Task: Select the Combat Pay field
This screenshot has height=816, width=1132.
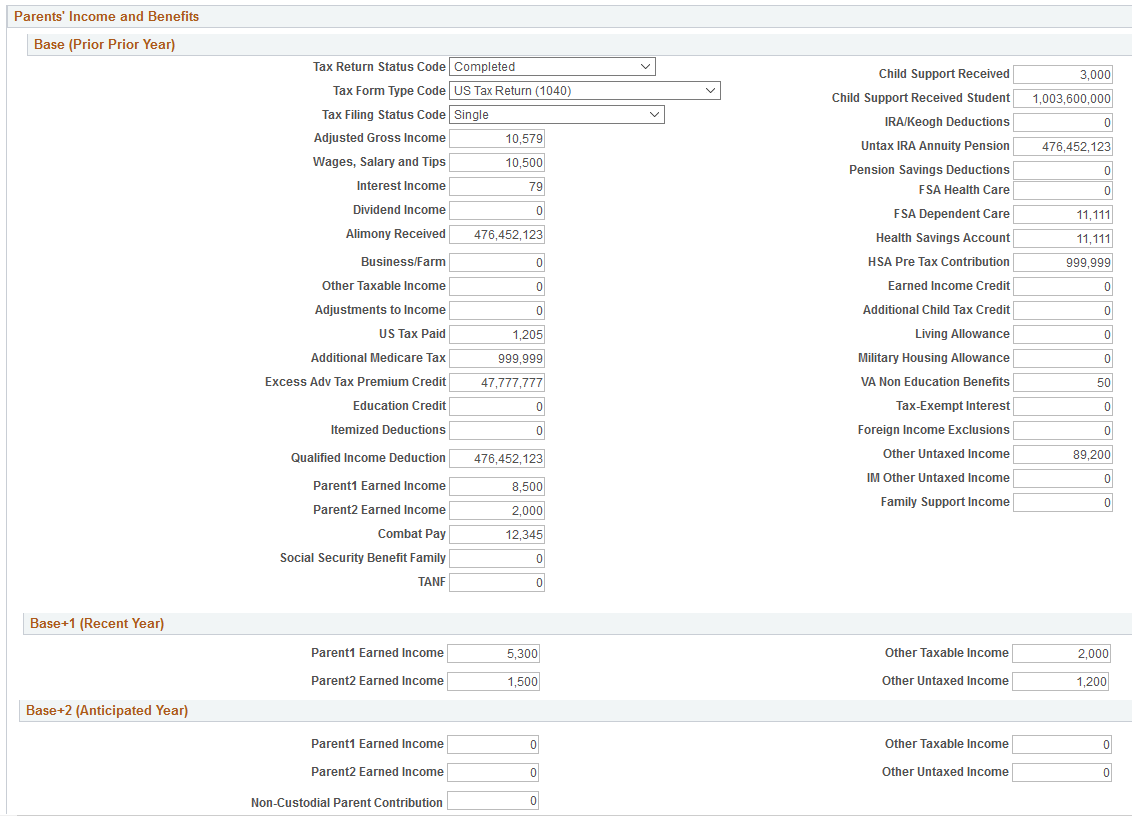Action: pyautogui.click(x=496, y=534)
